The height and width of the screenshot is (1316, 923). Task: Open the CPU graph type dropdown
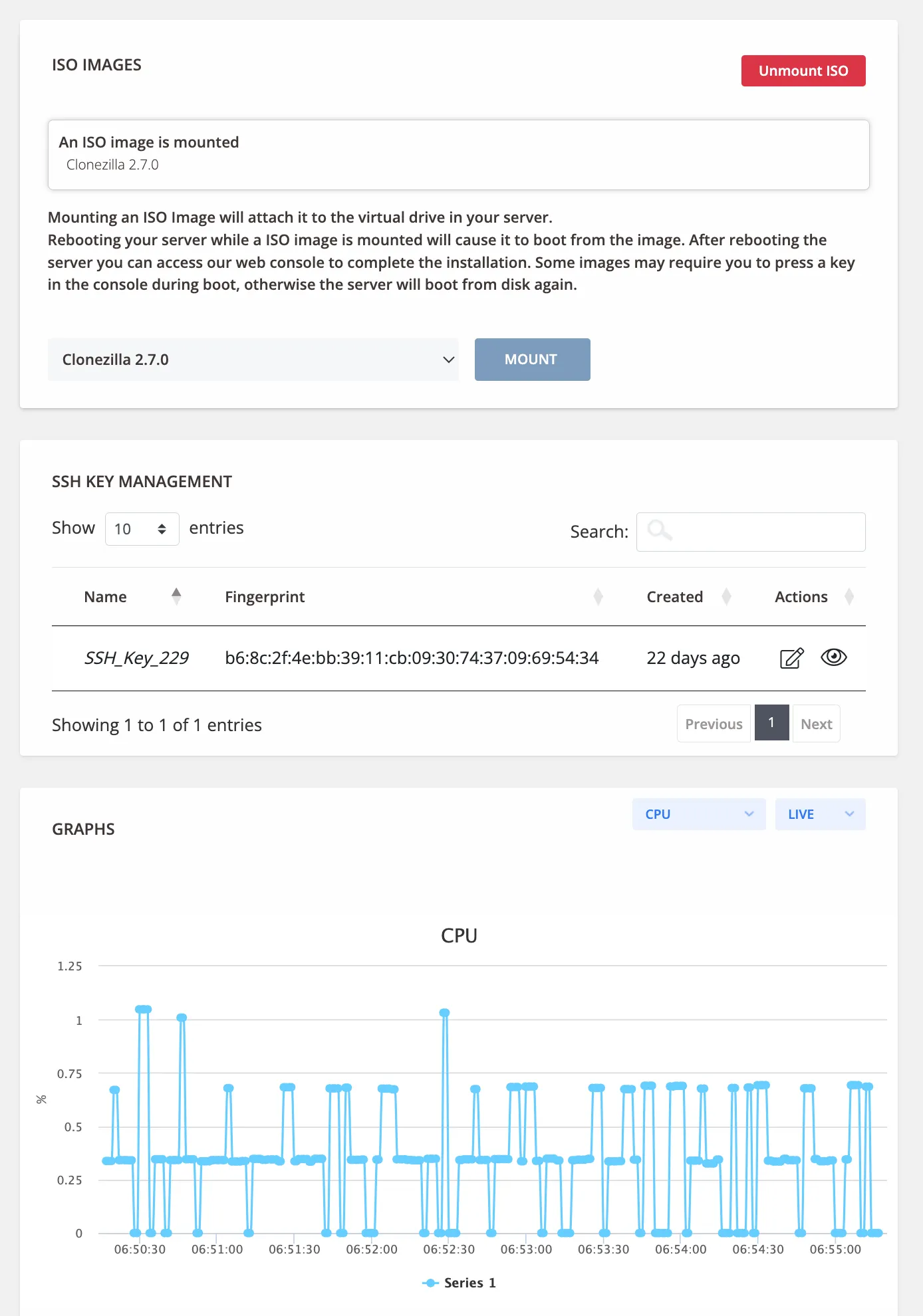click(699, 814)
